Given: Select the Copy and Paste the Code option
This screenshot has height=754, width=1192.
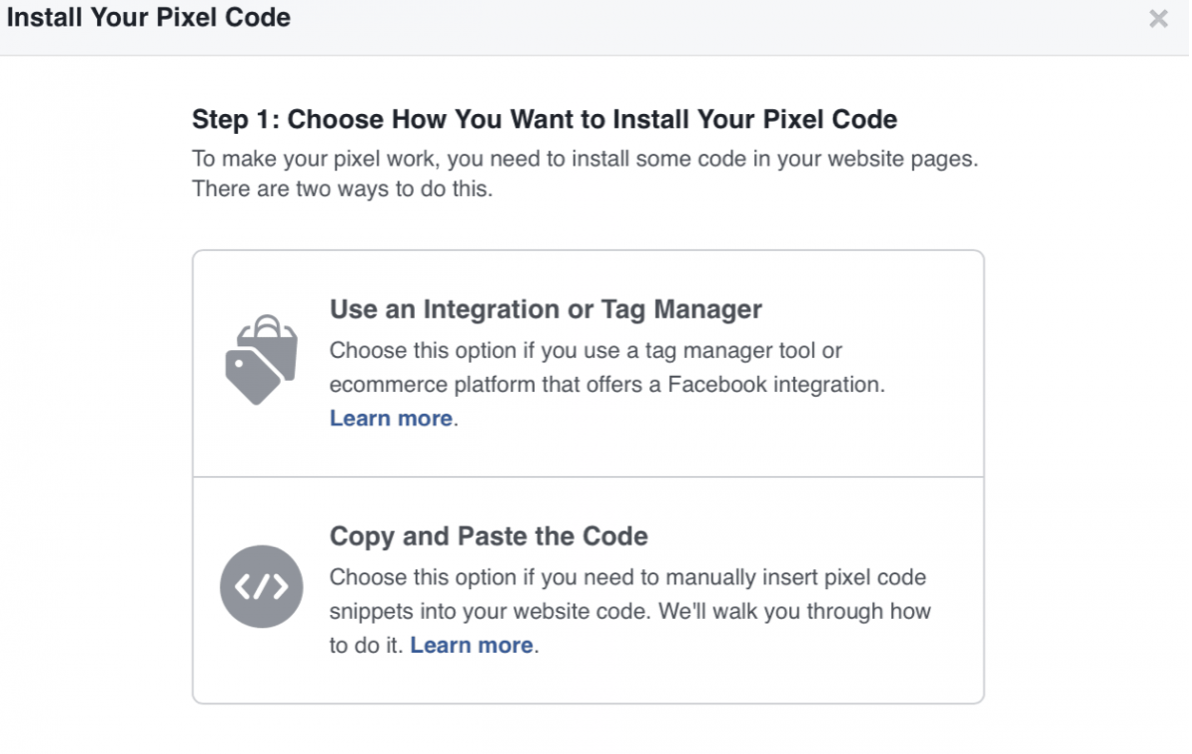Looking at the screenshot, I should [x=587, y=588].
